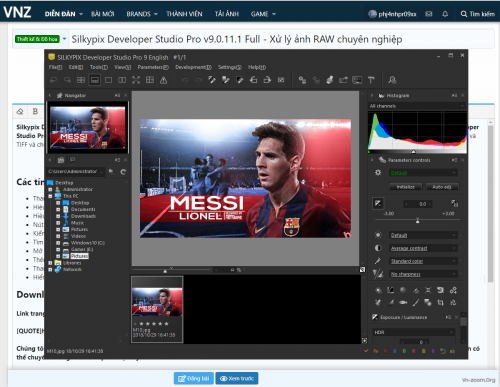Open the tone curve sub-control icon

[x=390, y=290]
